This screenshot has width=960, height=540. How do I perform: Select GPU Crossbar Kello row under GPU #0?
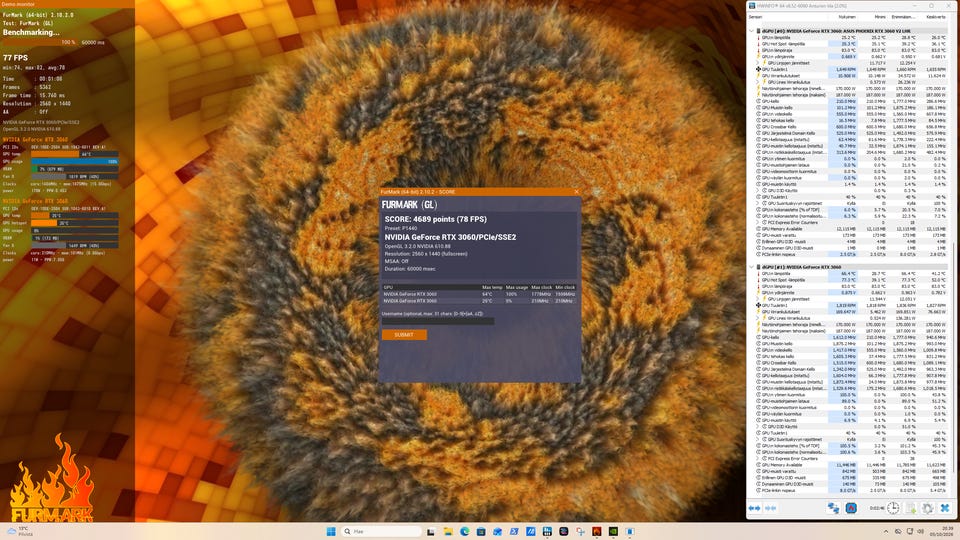click(x=851, y=127)
